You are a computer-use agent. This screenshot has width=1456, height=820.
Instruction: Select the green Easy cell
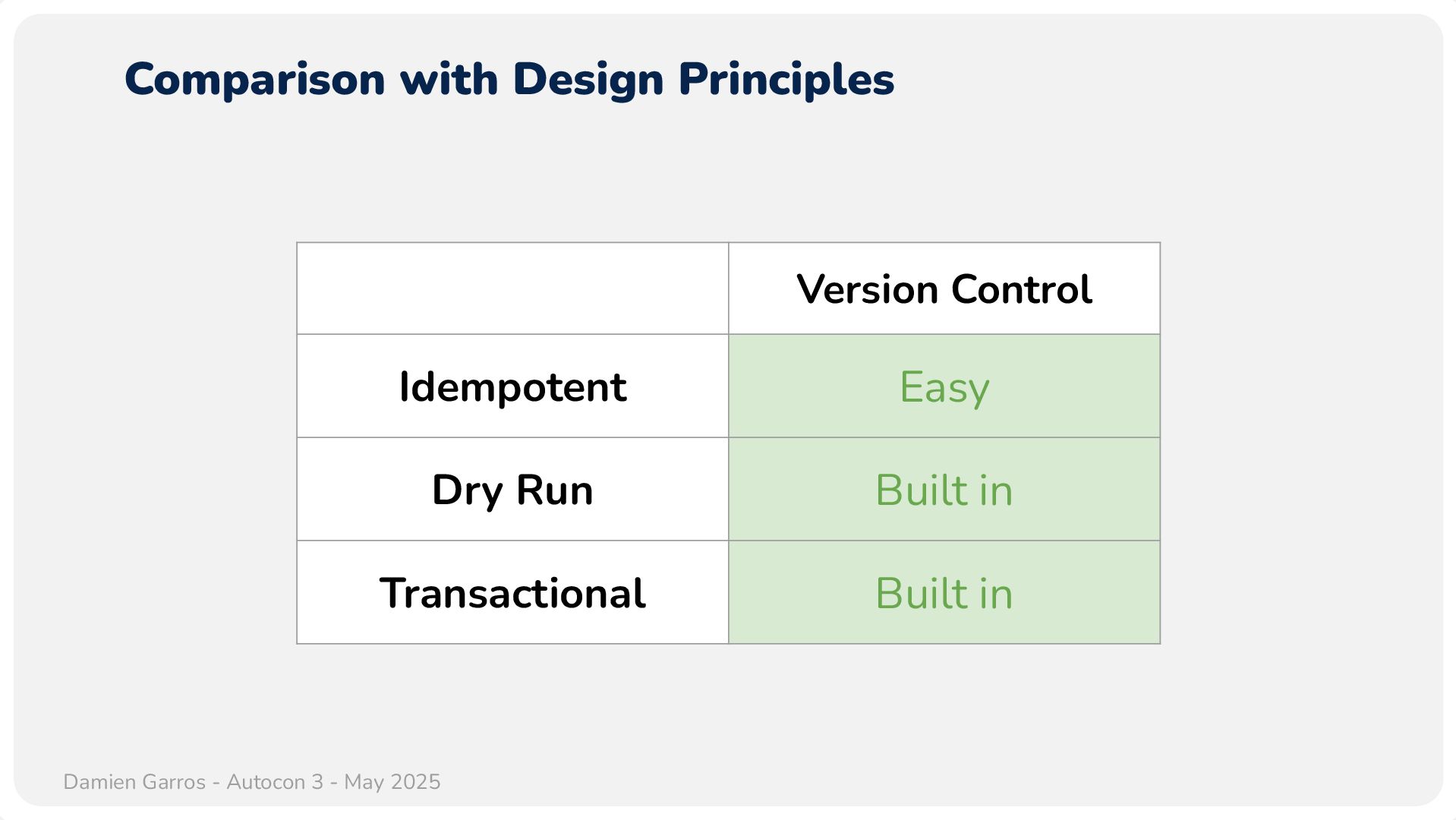944,386
